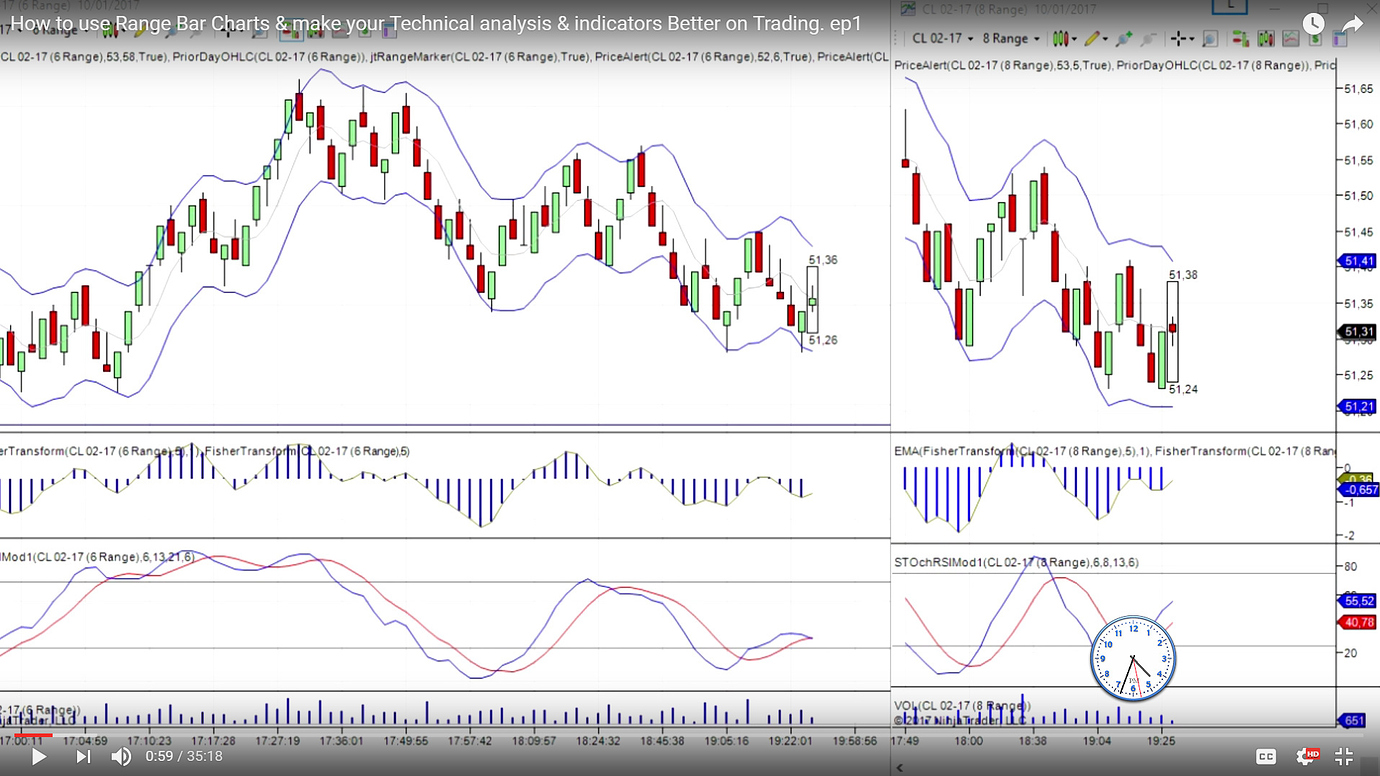Expand the crosshair cursor dropdown arrow
The width and height of the screenshot is (1380, 776).
1192,39
